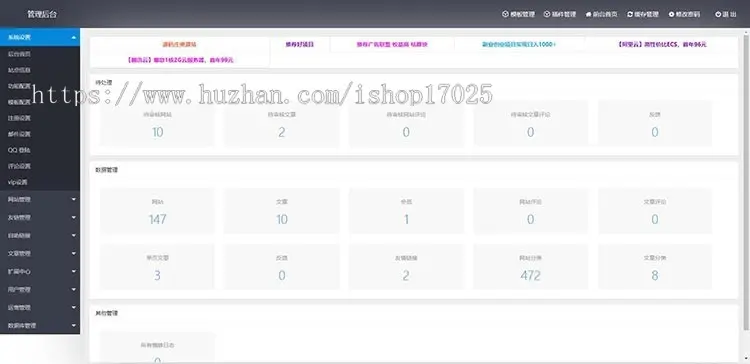Collapse the 系统设置 sidebar section
750x364 pixels.
point(40,37)
